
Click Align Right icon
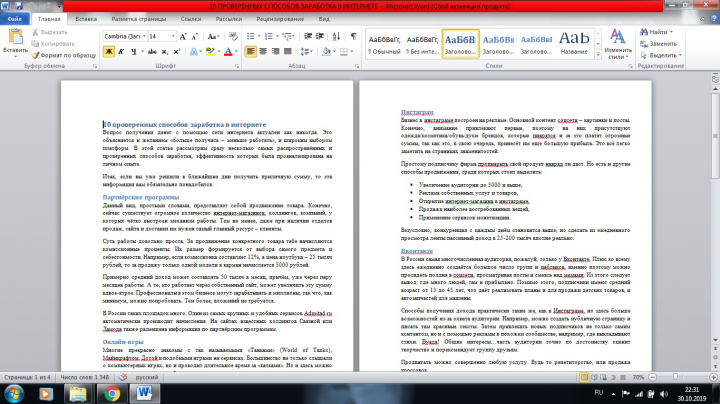[276, 51]
